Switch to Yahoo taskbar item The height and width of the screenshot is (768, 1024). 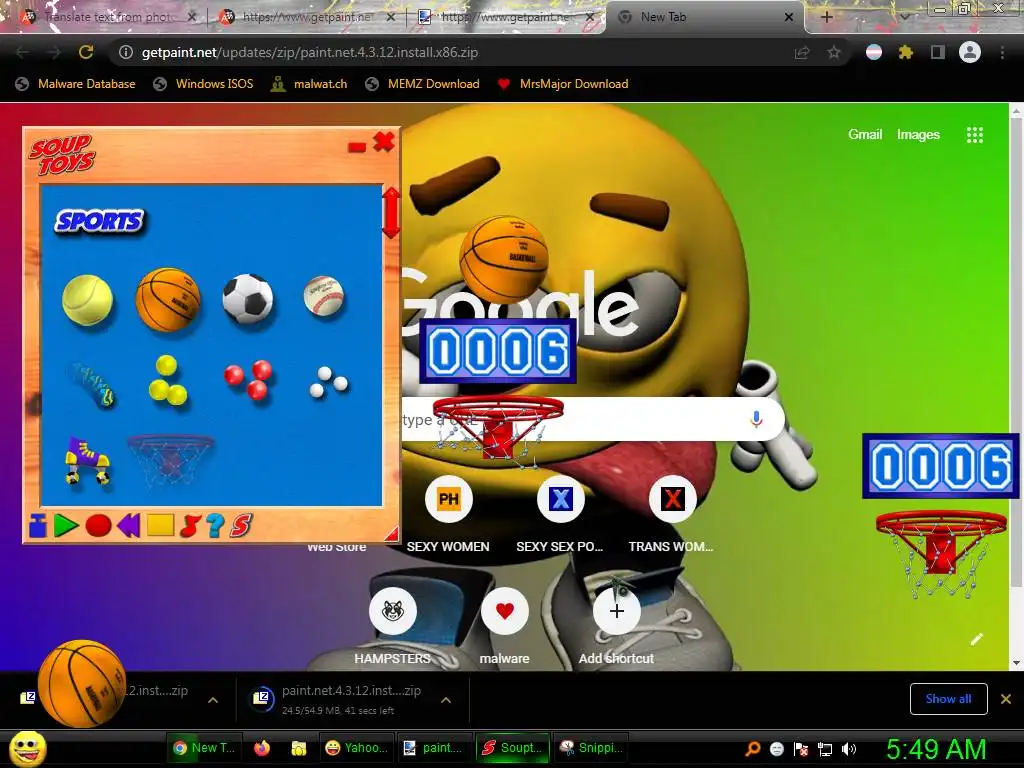coord(357,748)
